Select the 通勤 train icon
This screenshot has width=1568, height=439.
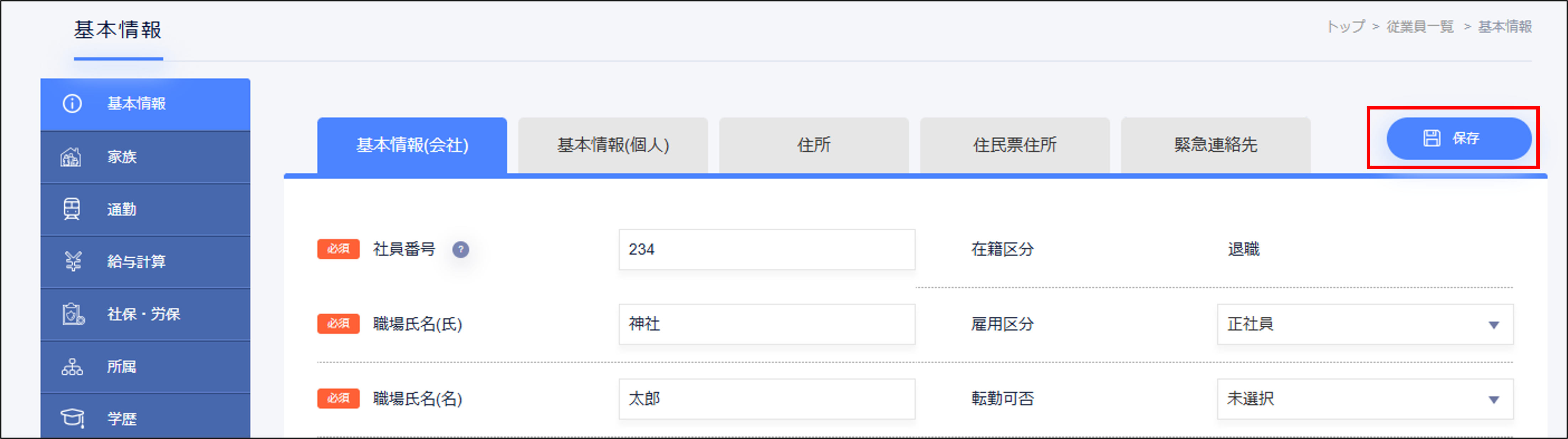(72, 209)
